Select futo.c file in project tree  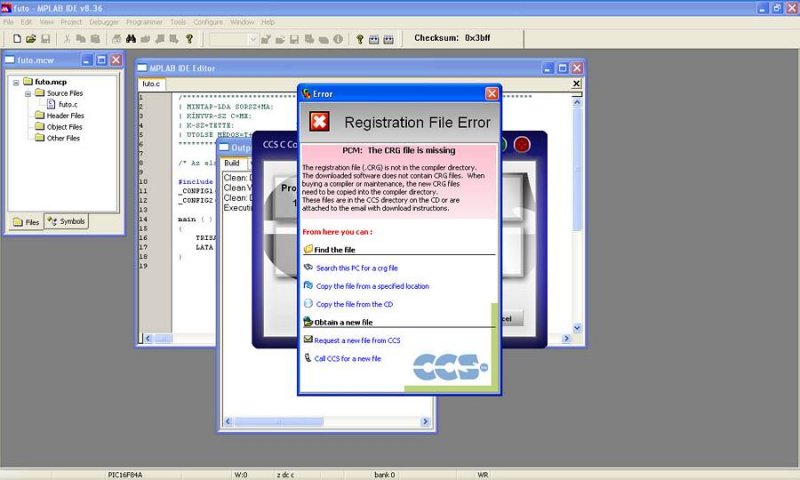68,104
